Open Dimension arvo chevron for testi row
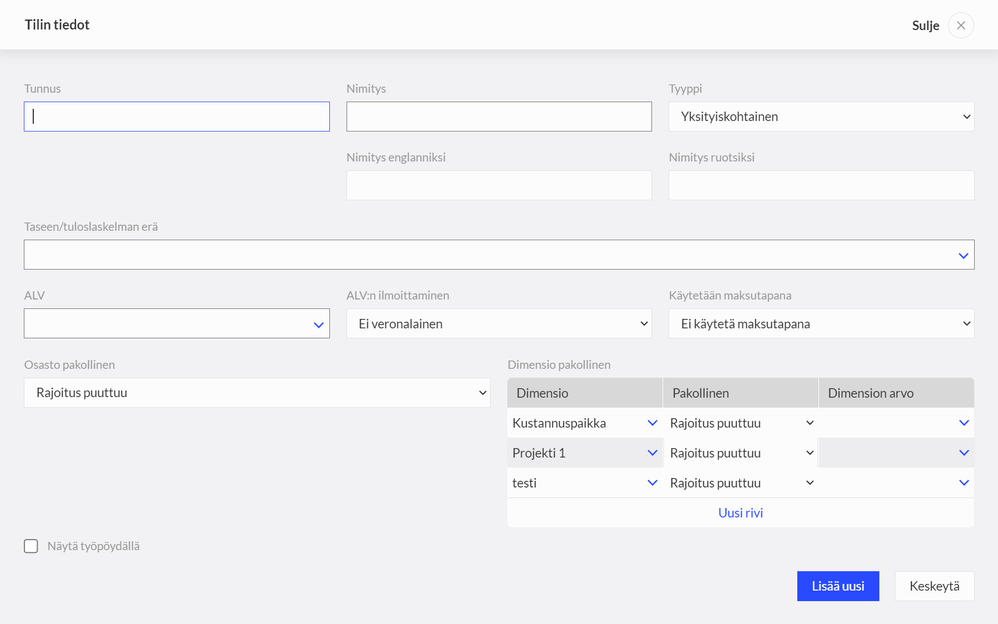 tap(963, 483)
